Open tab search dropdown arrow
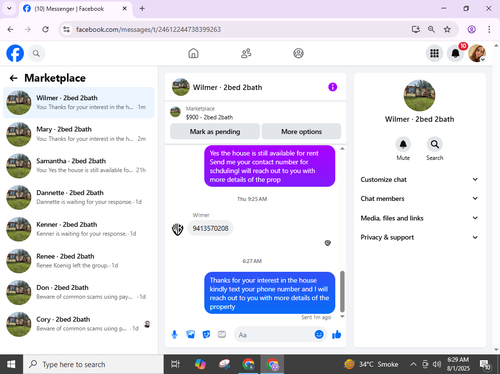Viewport: 500px width, 374px height. 9,9
